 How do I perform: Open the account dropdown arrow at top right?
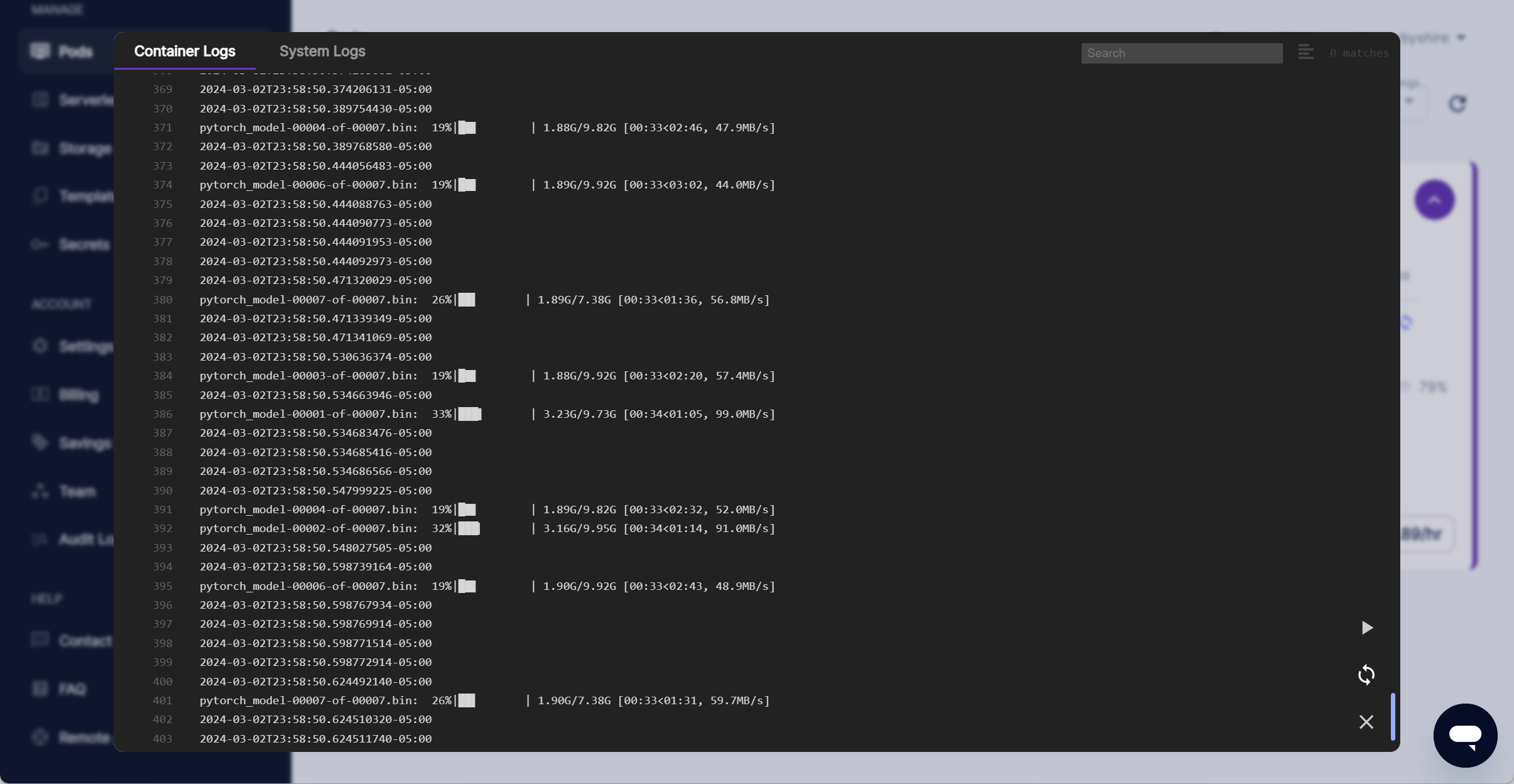[x=1461, y=38]
